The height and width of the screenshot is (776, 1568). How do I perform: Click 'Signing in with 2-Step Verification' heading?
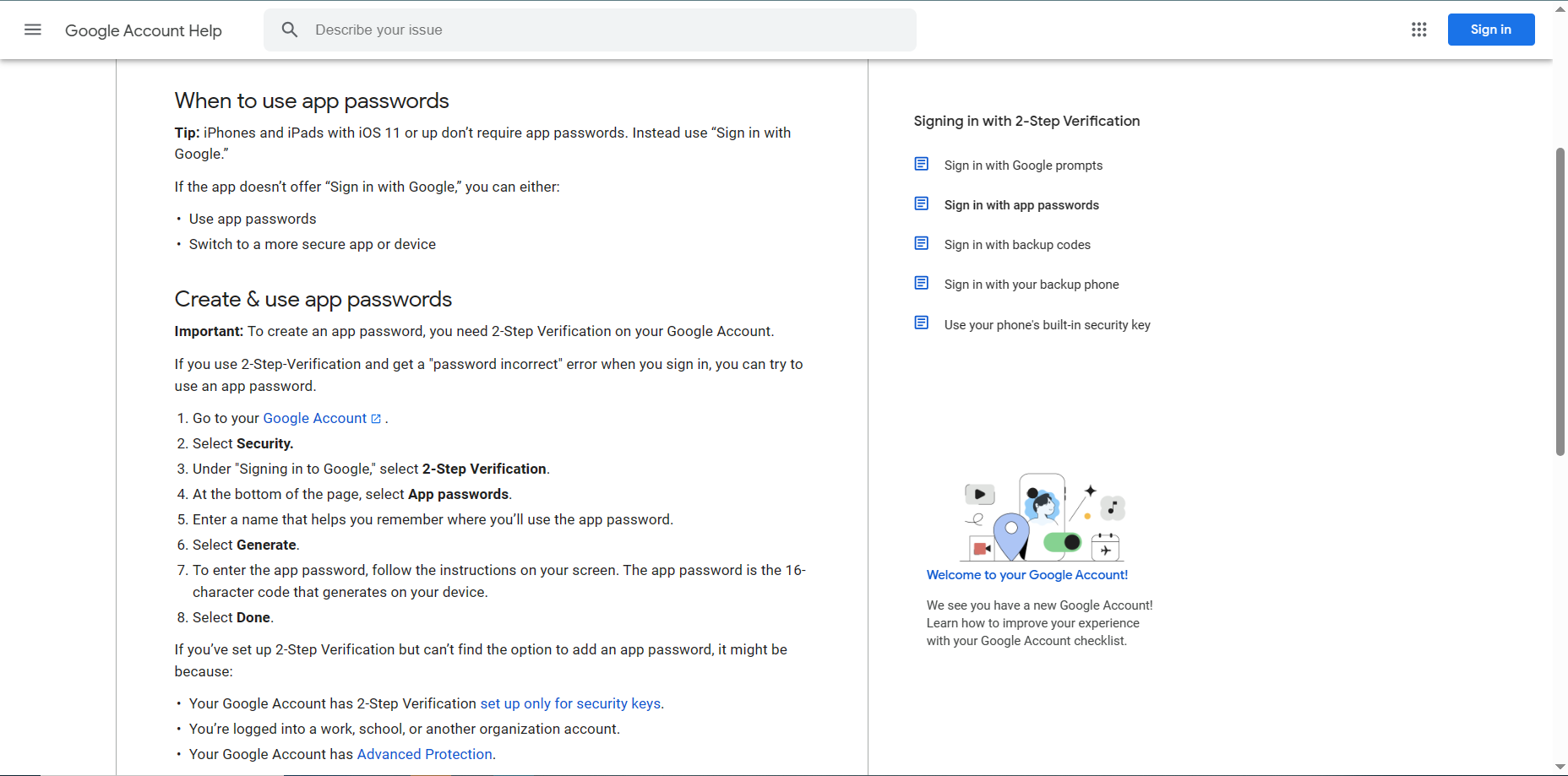pos(1026,121)
